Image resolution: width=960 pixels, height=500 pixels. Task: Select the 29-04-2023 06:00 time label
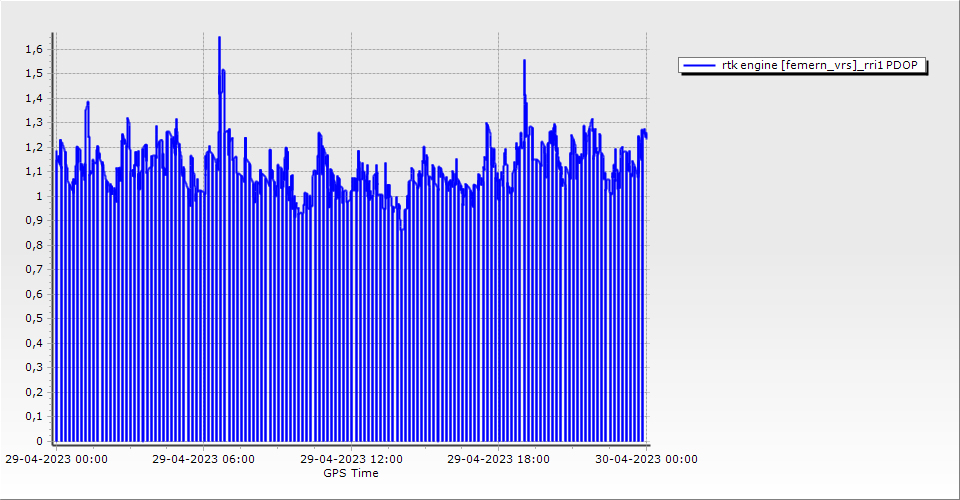(203, 460)
